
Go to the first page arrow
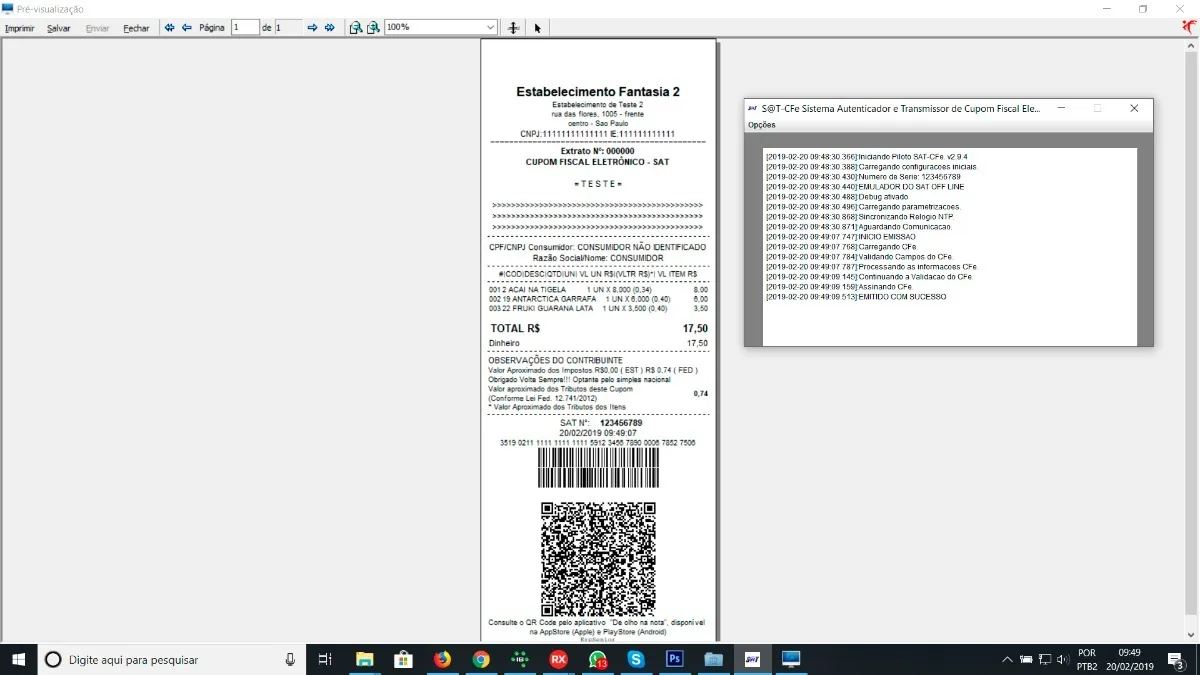[x=169, y=28]
